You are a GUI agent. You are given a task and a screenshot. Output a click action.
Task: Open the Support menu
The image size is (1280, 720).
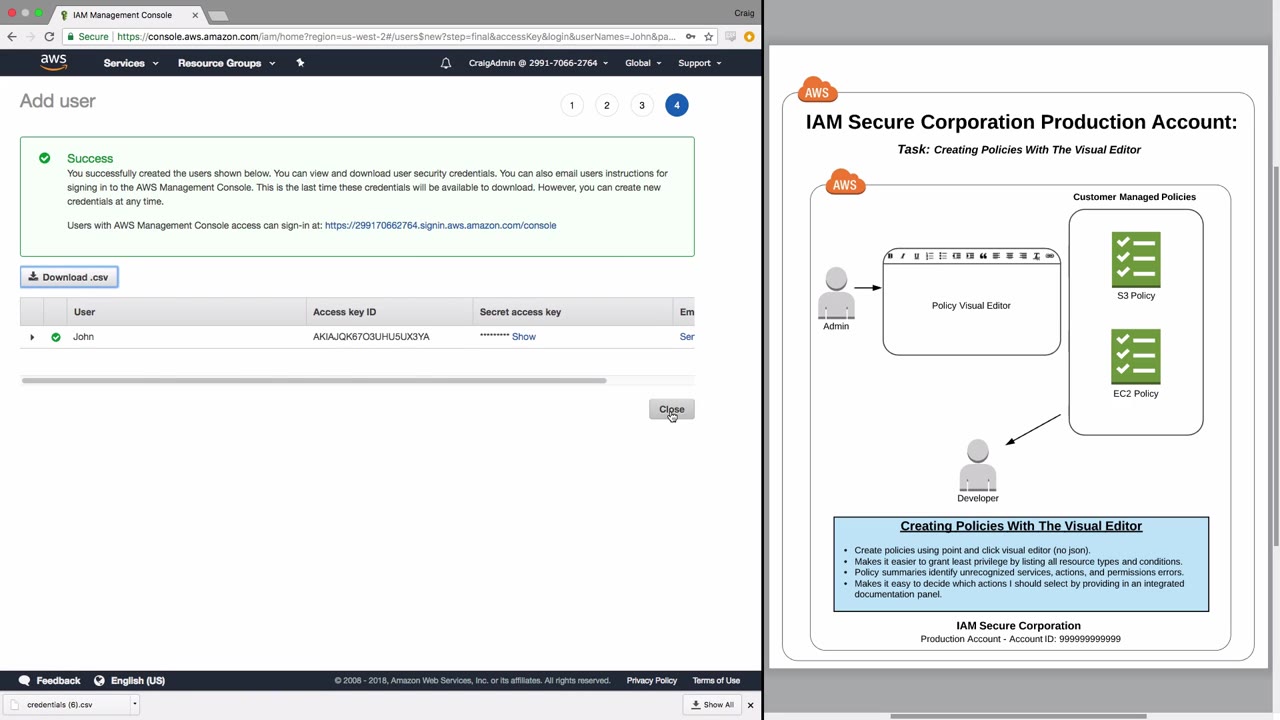click(x=700, y=63)
